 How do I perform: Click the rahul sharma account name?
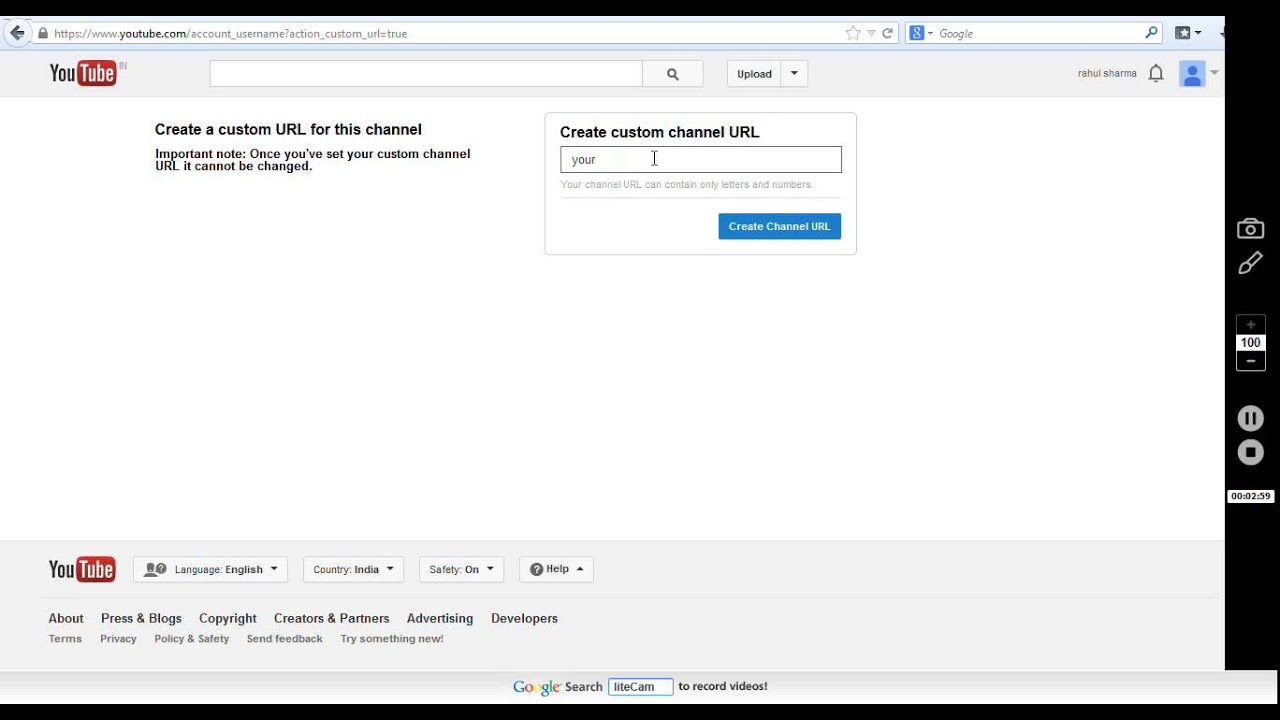pyautogui.click(x=1107, y=73)
